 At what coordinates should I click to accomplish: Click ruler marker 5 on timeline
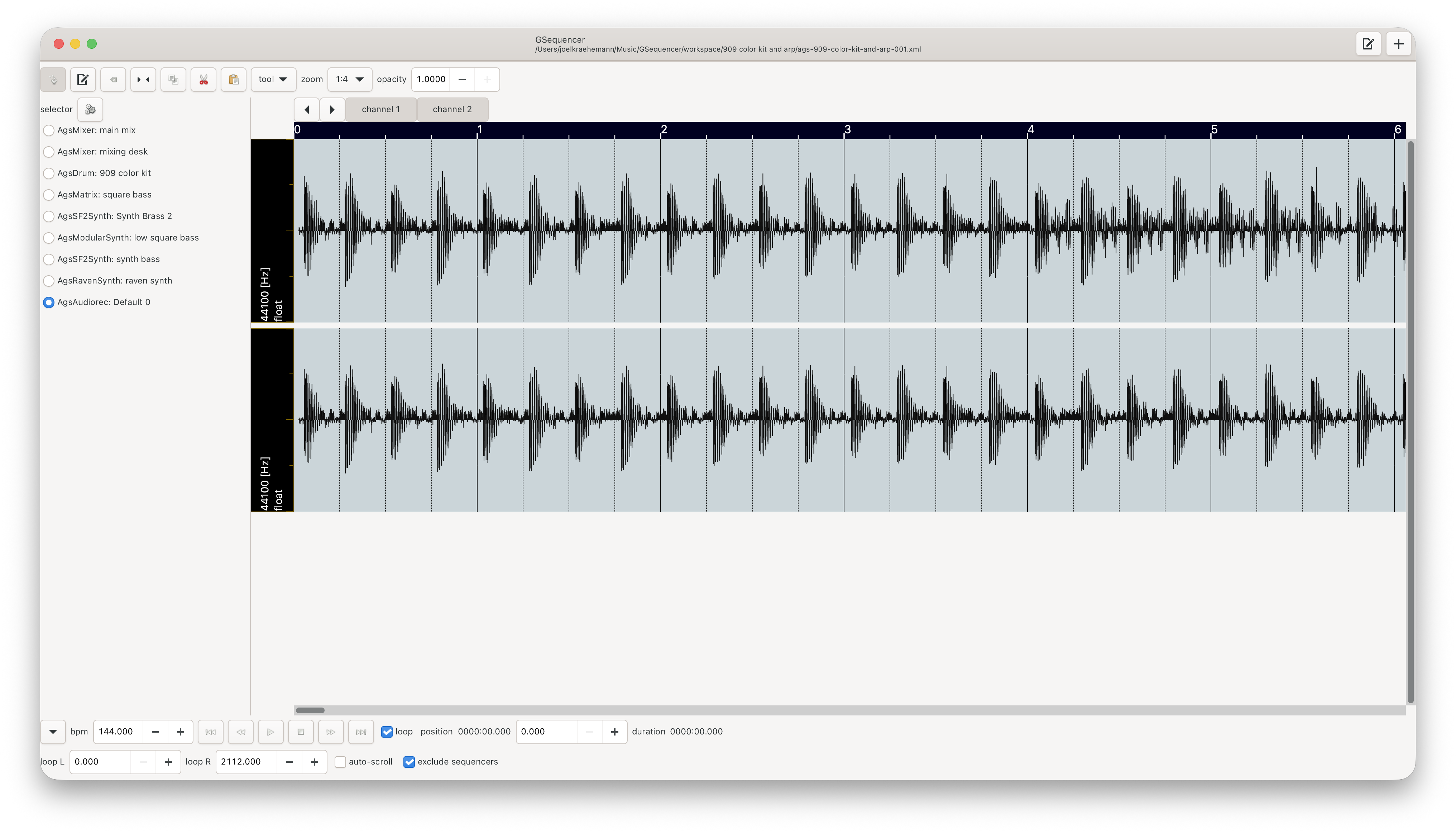(1213, 129)
